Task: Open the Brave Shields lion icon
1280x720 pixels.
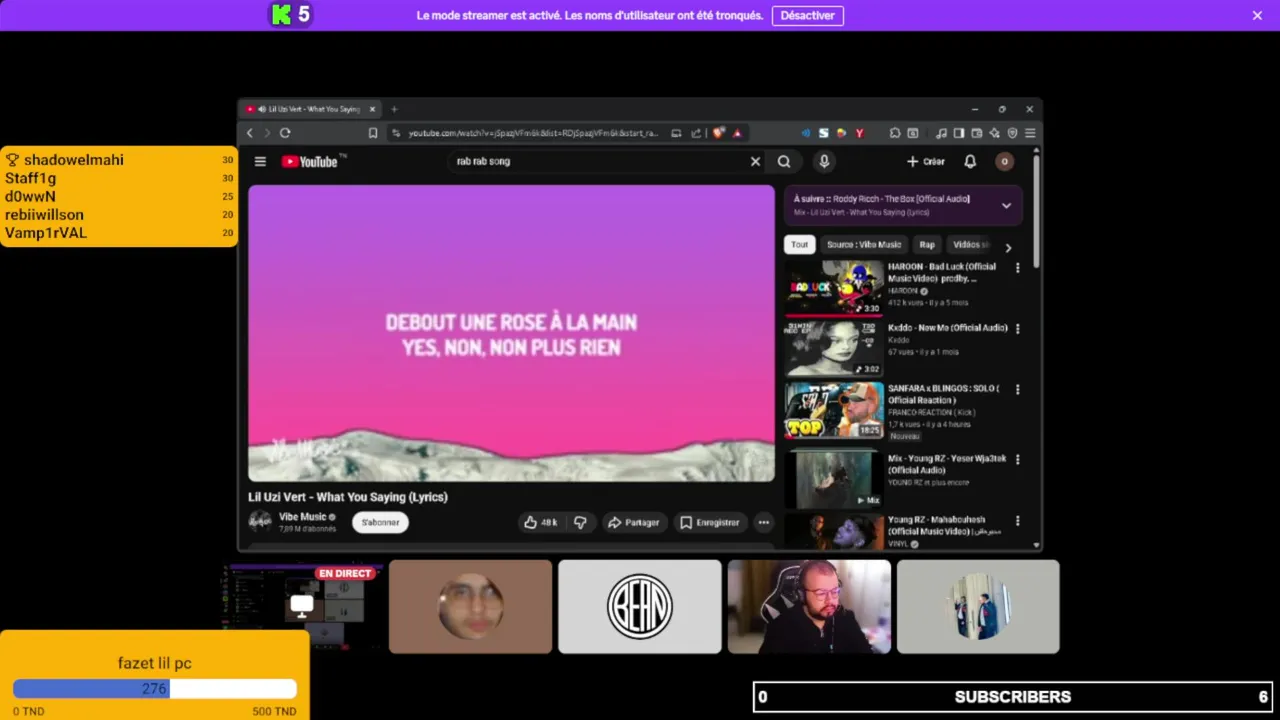Action: [718, 133]
